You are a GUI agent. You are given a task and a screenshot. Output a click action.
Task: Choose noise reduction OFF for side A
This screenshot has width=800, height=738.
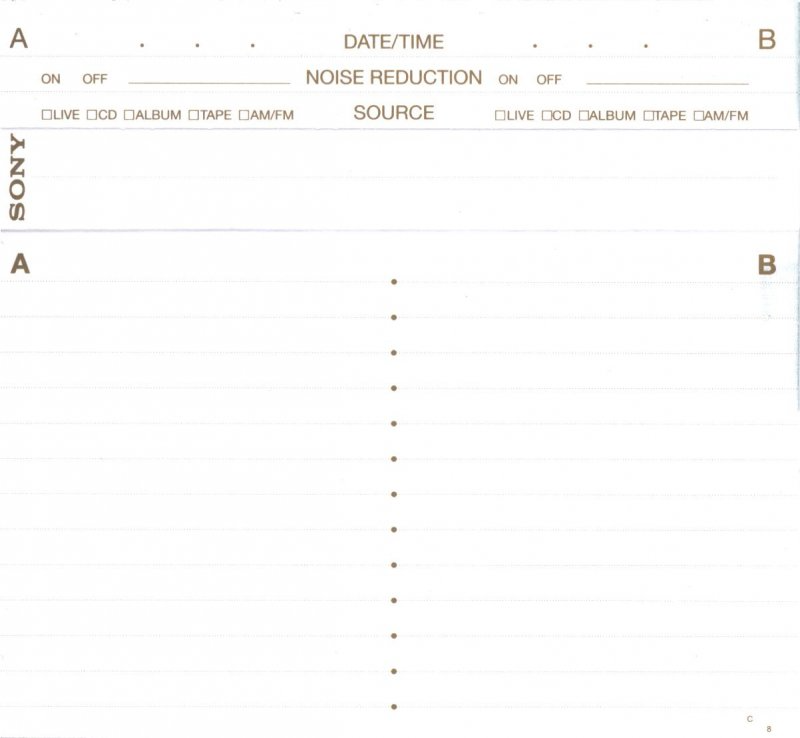pyautogui.click(x=95, y=79)
